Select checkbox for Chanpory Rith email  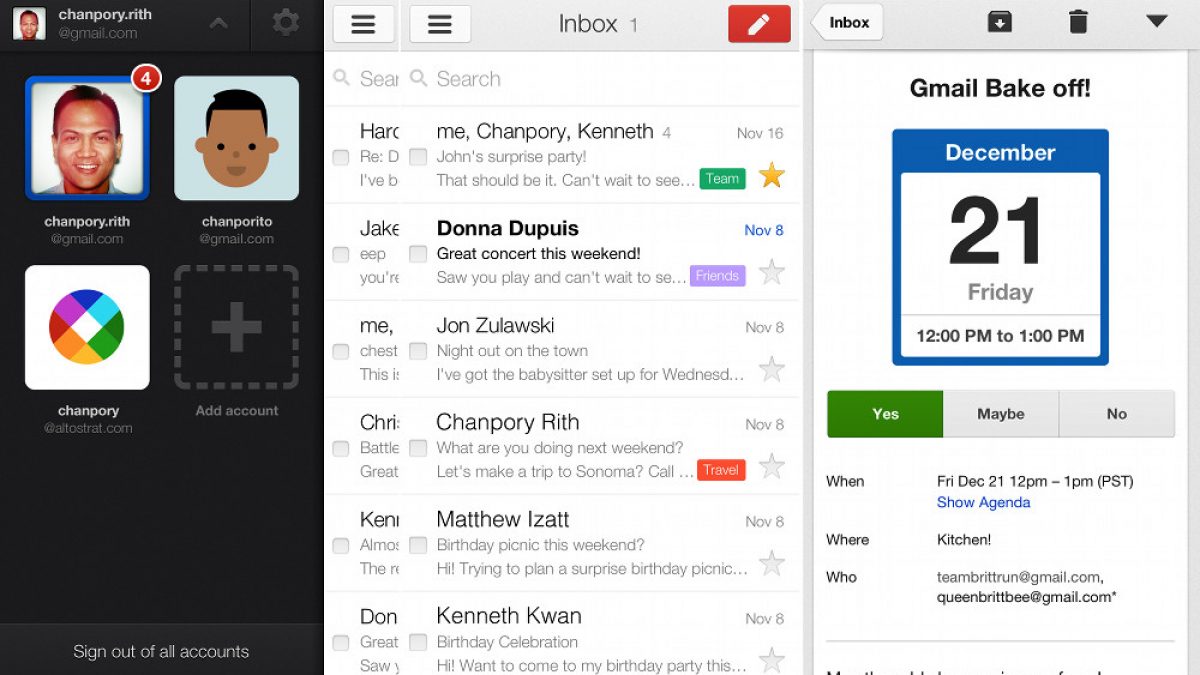coord(418,448)
